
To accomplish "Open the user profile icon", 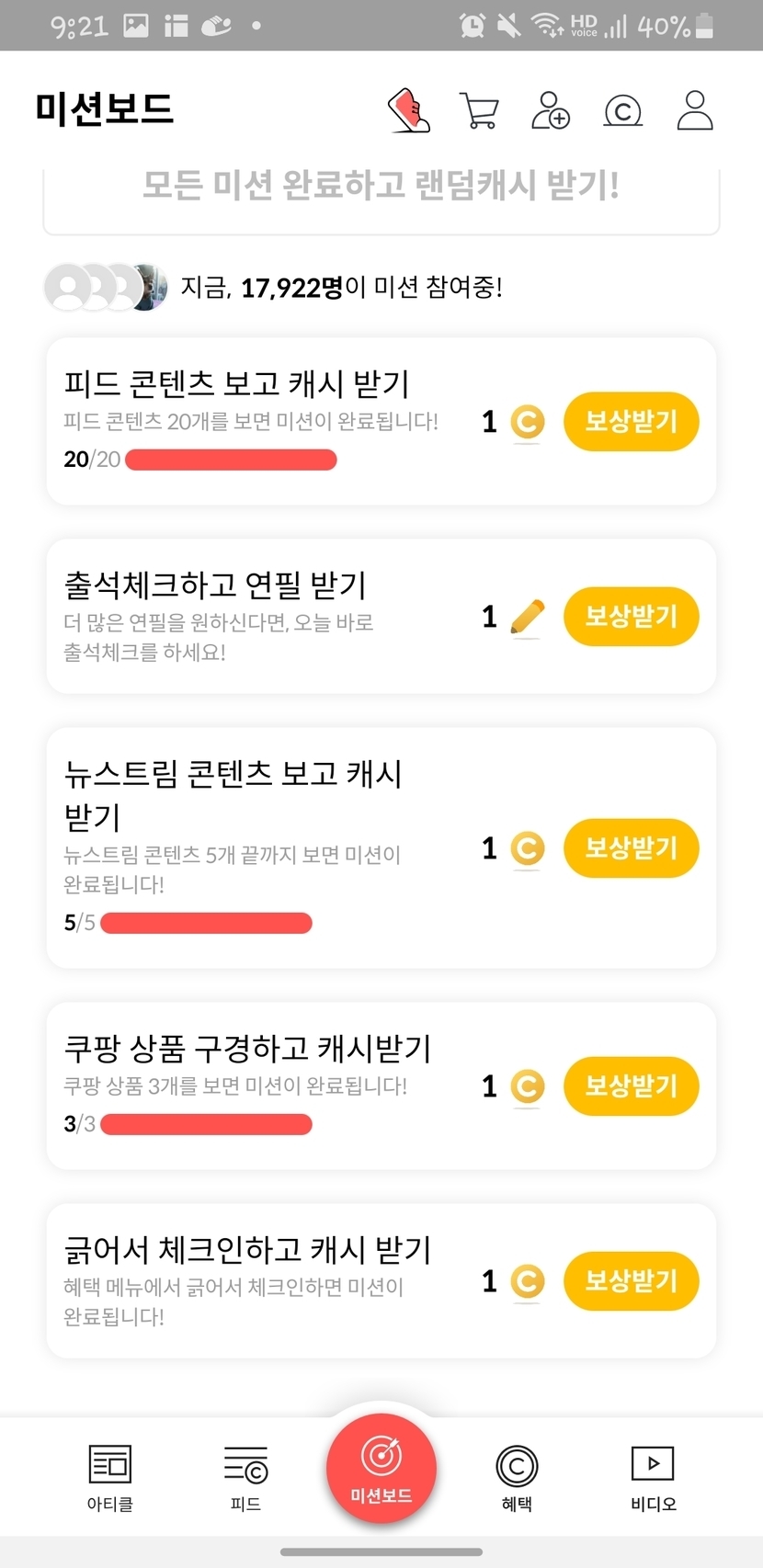I will point(695,110).
